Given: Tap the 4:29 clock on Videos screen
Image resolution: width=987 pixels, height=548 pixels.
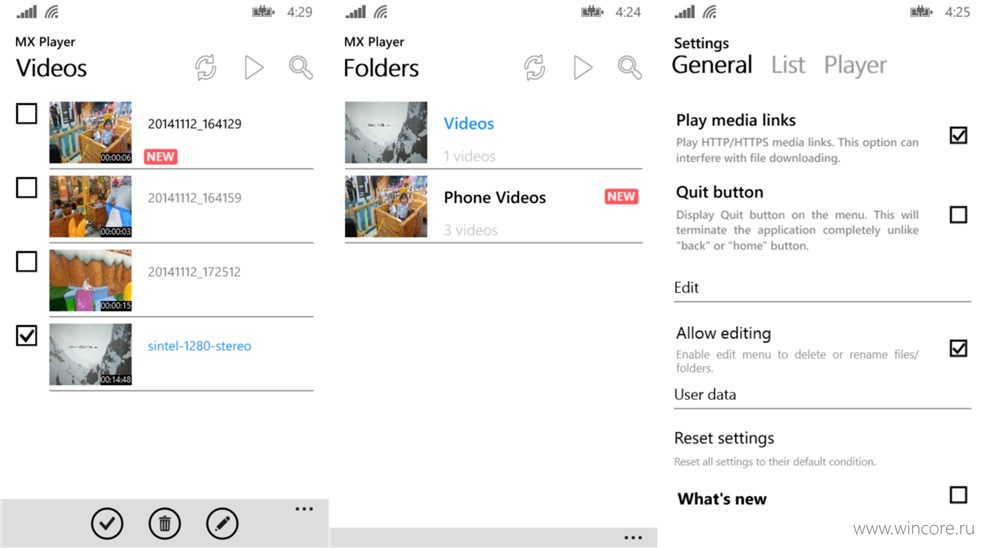Looking at the screenshot, I should point(300,12).
